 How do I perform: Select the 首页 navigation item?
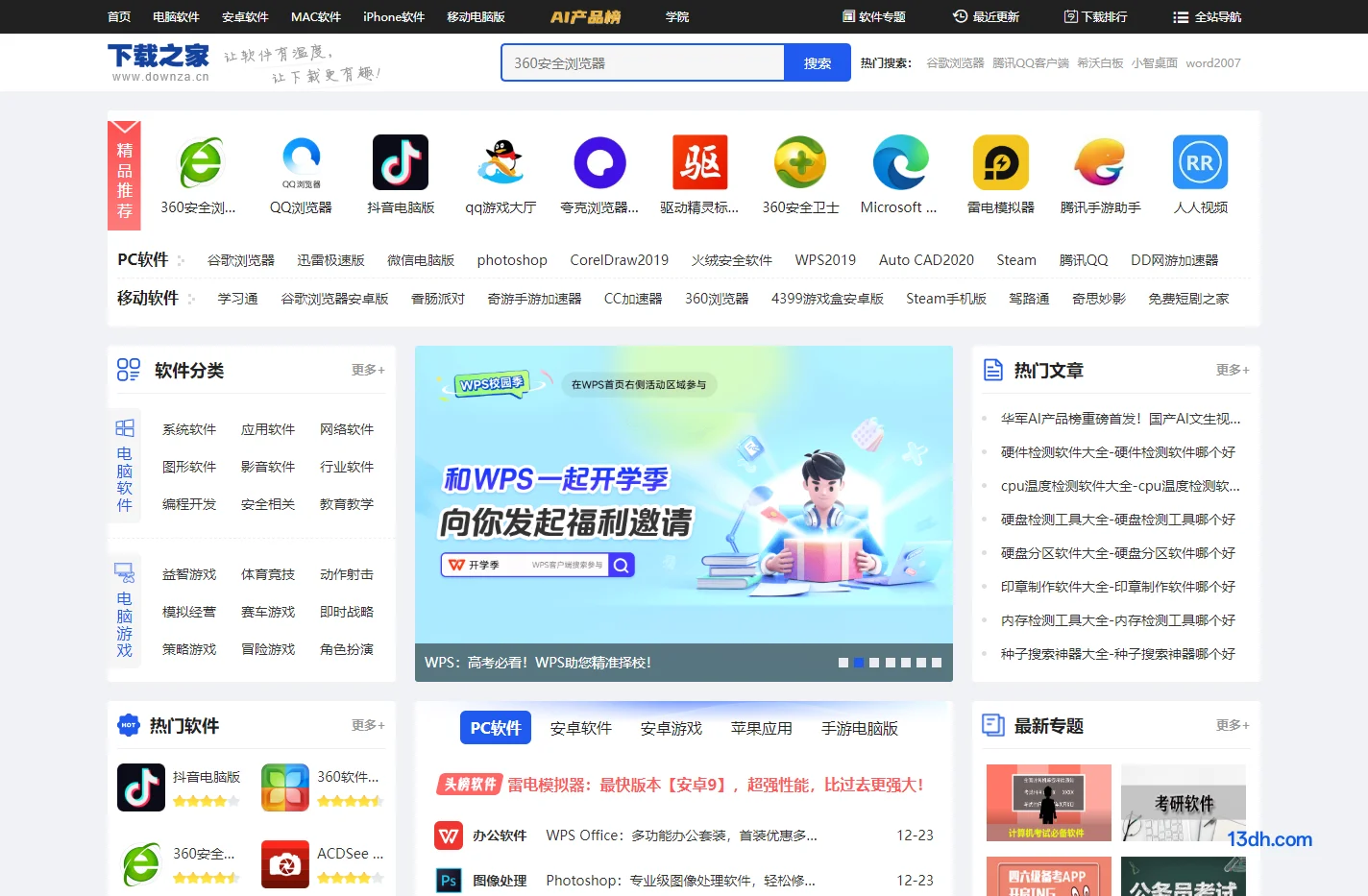click(119, 16)
